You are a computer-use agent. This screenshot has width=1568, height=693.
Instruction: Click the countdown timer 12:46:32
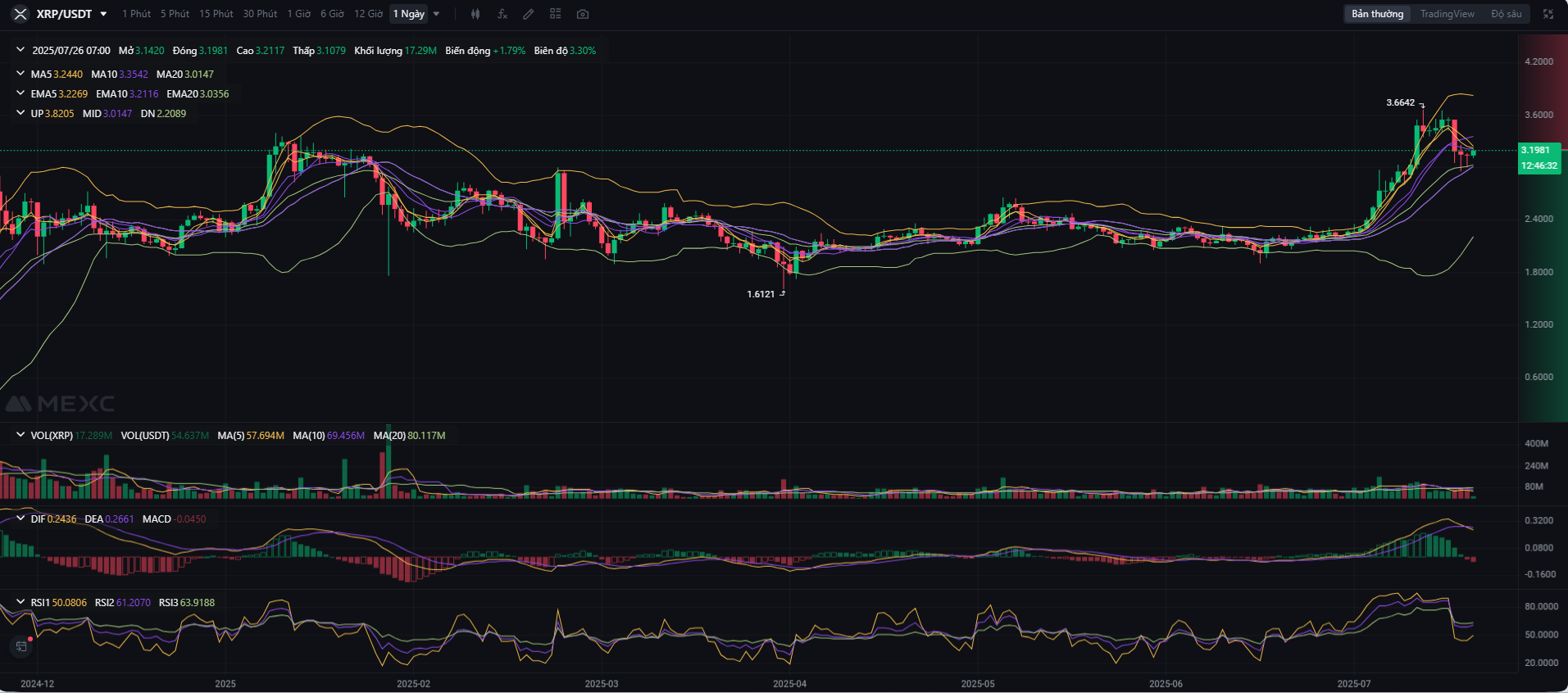pos(1539,165)
